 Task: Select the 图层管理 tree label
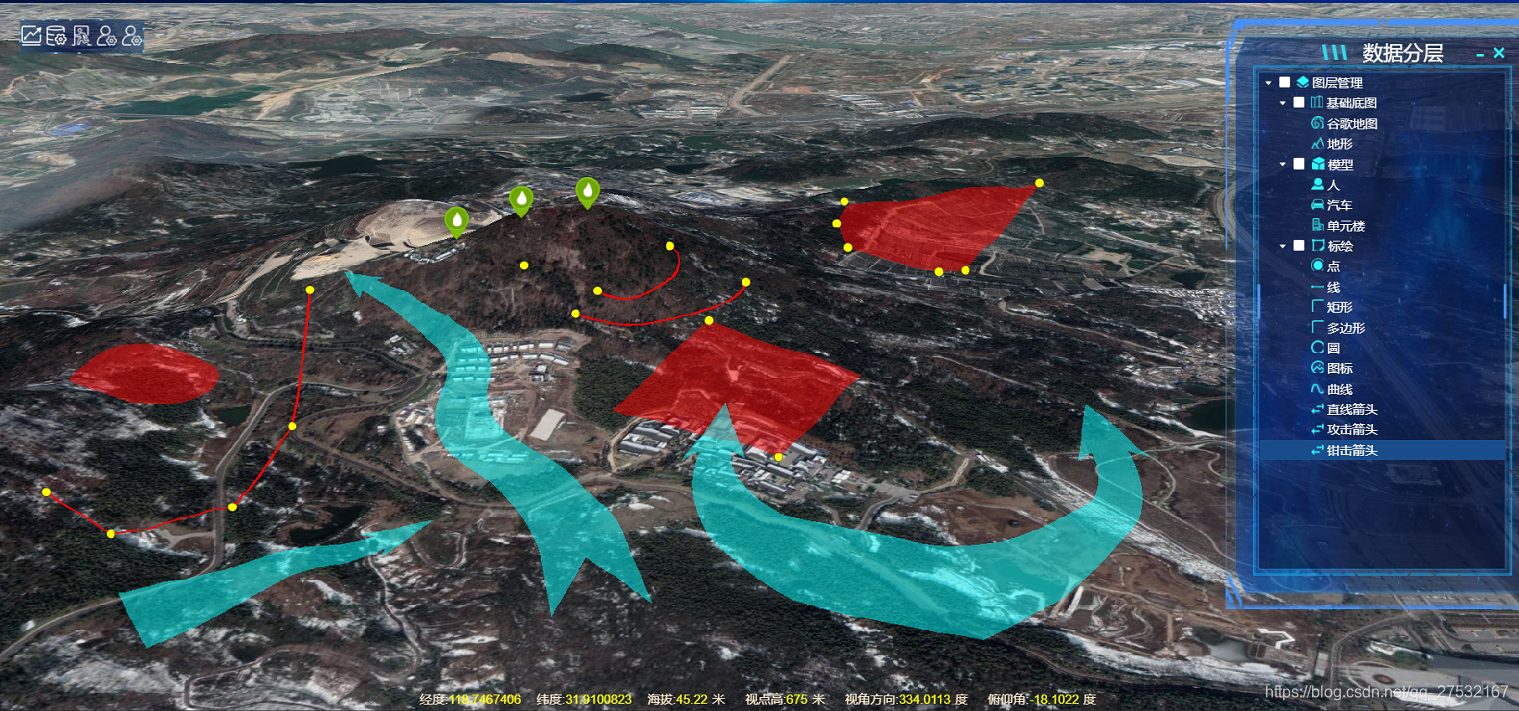coord(1337,83)
